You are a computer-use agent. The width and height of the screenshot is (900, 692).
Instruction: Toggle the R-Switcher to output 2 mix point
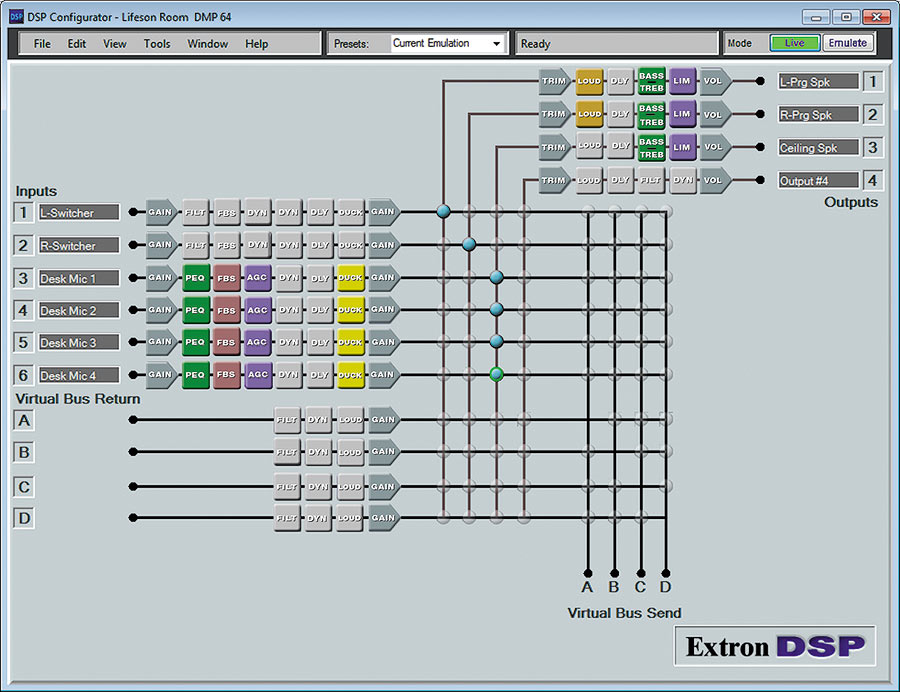pos(469,244)
